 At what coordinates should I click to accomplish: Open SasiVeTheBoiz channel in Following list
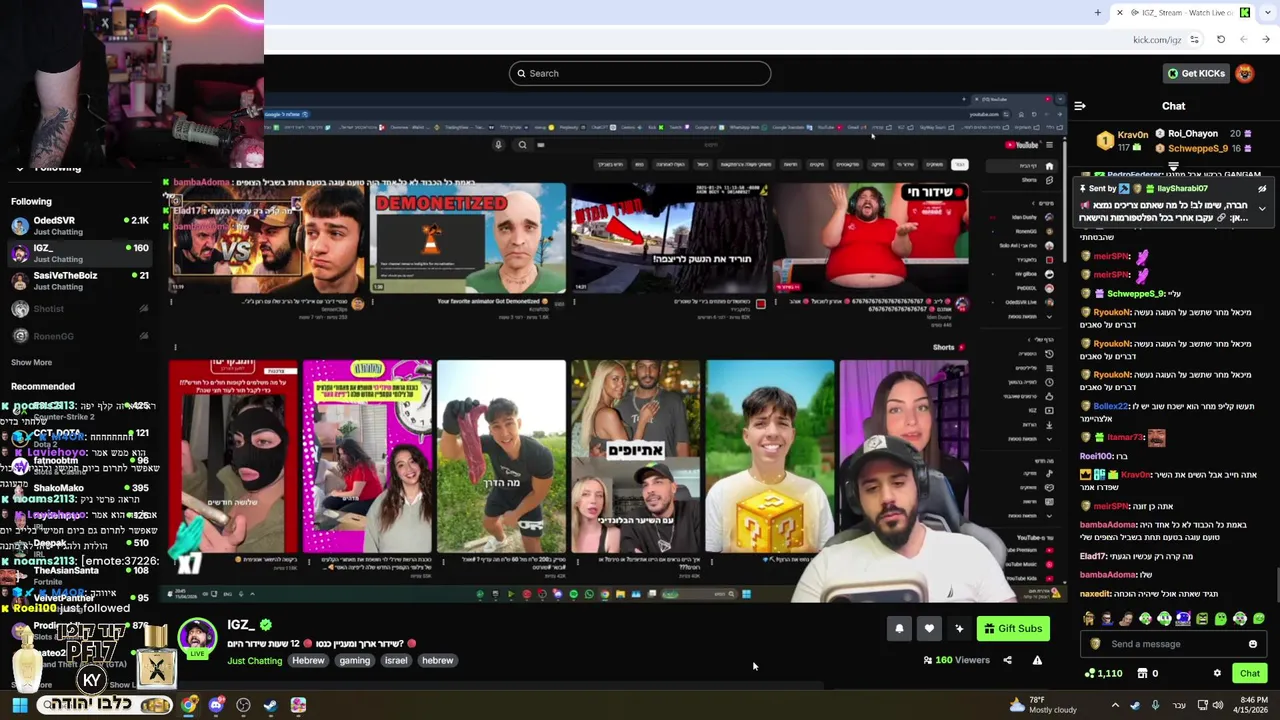click(x=80, y=281)
